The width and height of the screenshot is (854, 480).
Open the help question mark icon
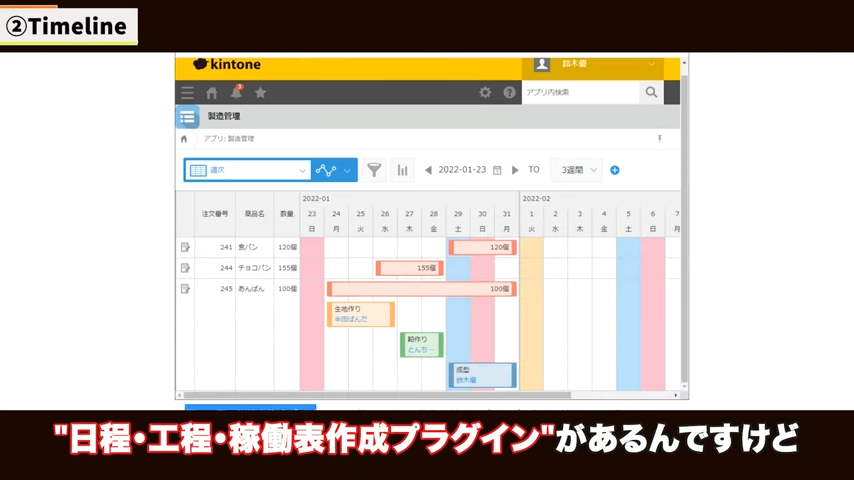pyautogui.click(x=509, y=92)
